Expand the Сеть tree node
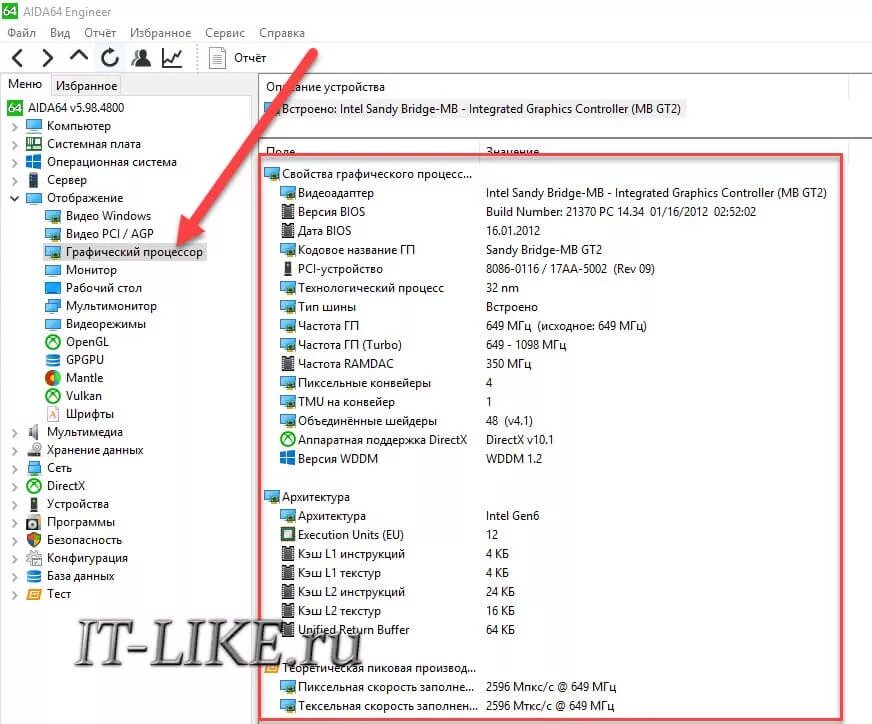Screen dimensions: 872x724 point(14,469)
